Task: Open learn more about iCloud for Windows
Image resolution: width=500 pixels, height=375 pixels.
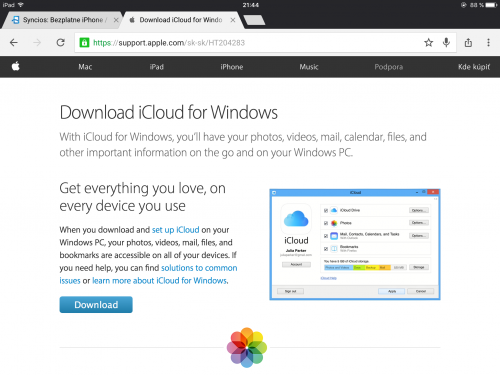Action: [x=160, y=280]
